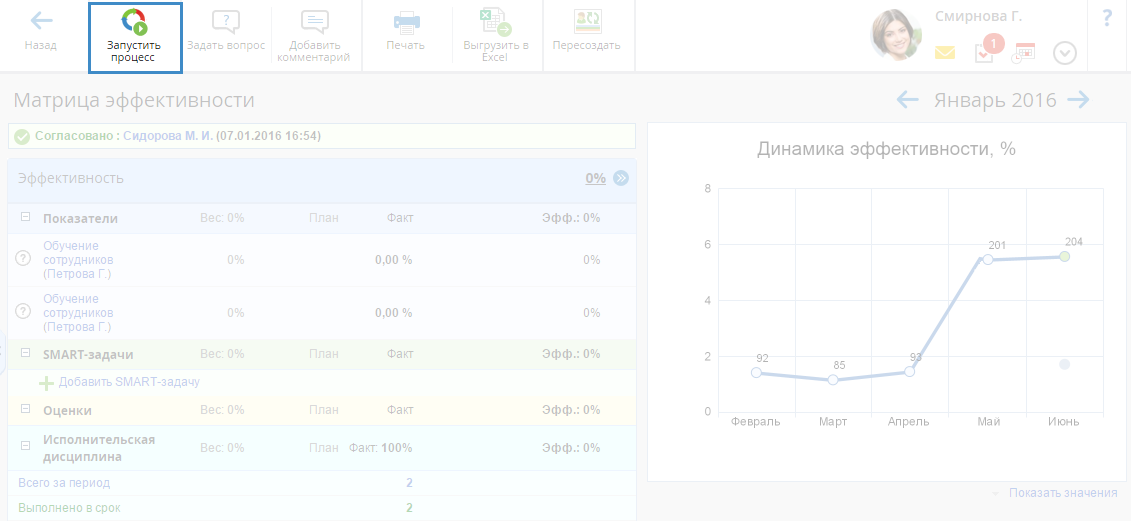
Task: Click the Добавить SMART-задачу link
Action: [129, 382]
